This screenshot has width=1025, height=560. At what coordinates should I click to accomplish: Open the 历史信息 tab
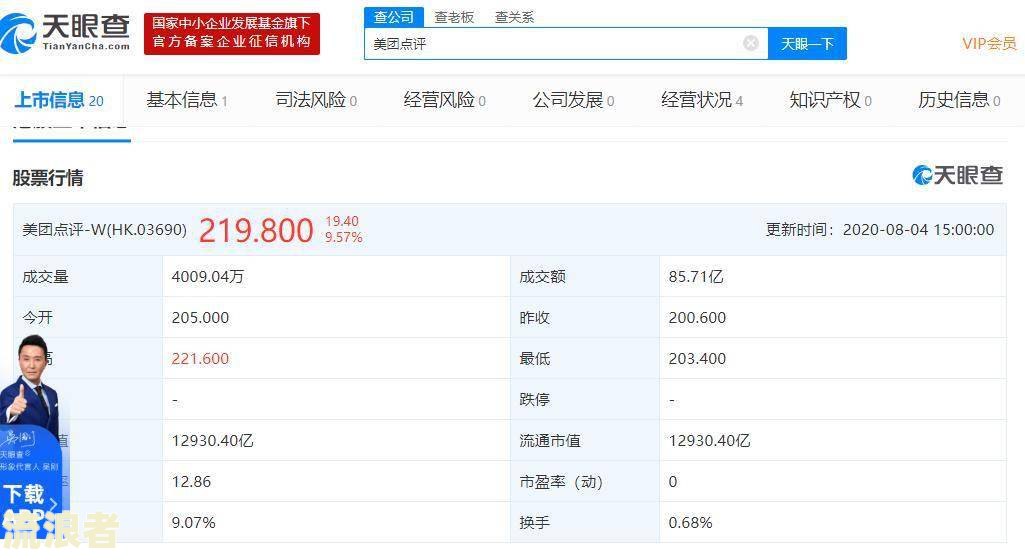[959, 100]
